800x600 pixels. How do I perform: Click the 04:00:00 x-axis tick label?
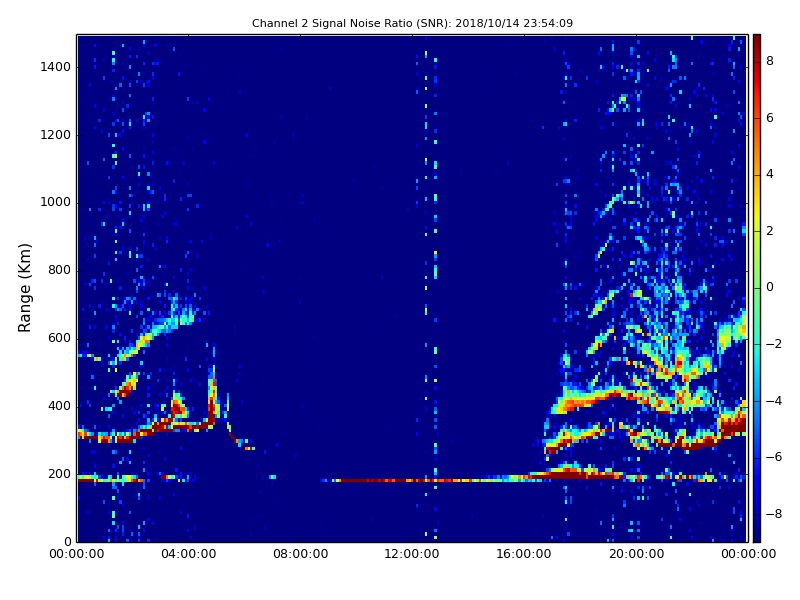point(188,554)
